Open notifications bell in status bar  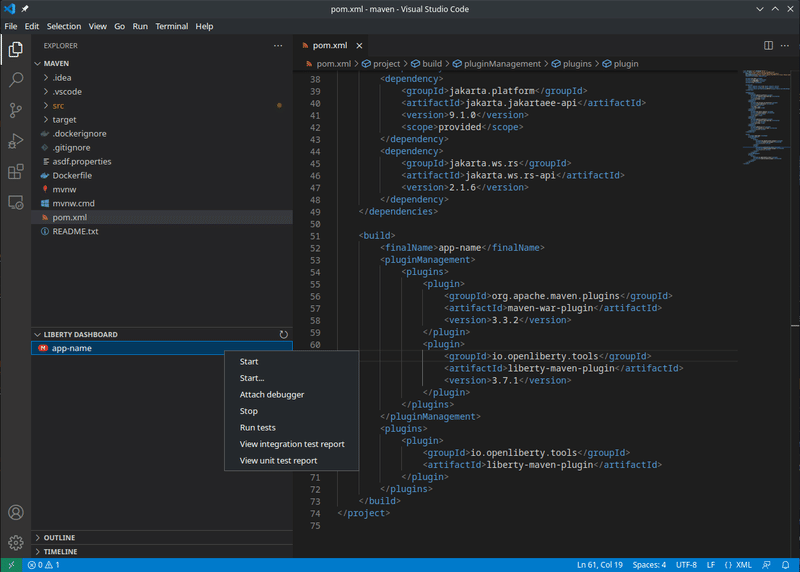point(786,565)
